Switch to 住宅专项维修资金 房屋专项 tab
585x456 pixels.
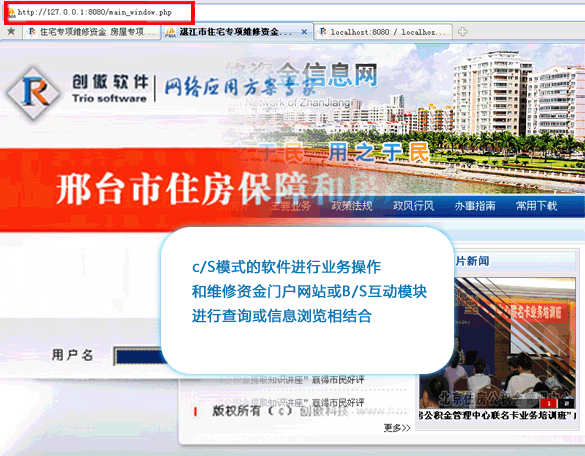92,32
